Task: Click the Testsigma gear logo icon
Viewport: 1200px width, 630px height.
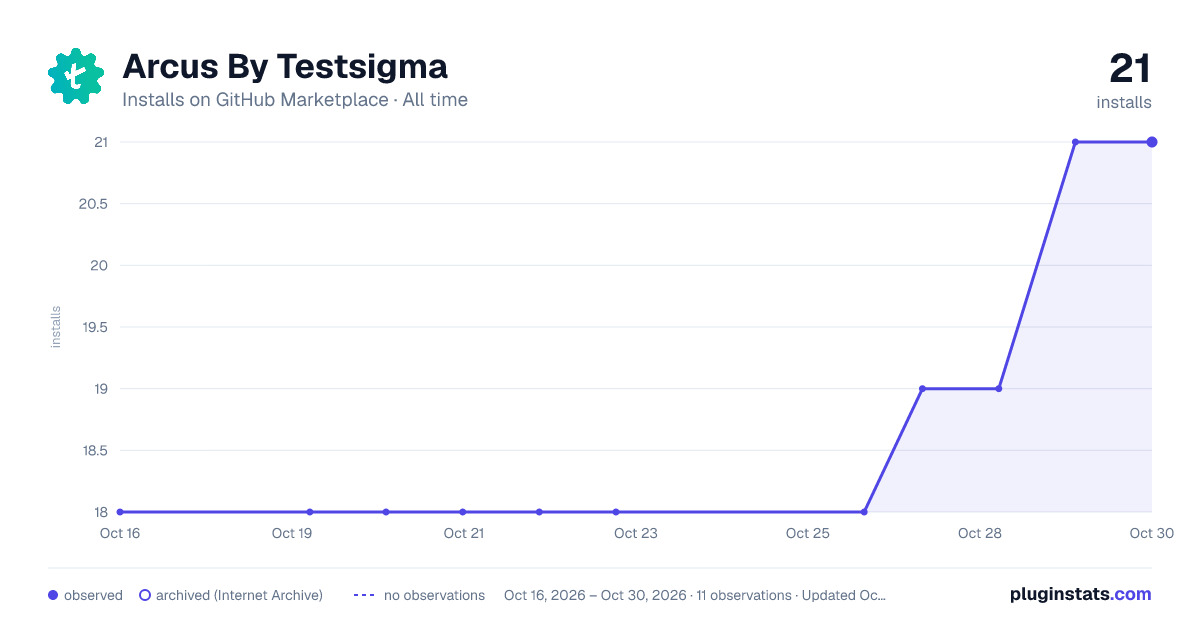Action: click(76, 76)
